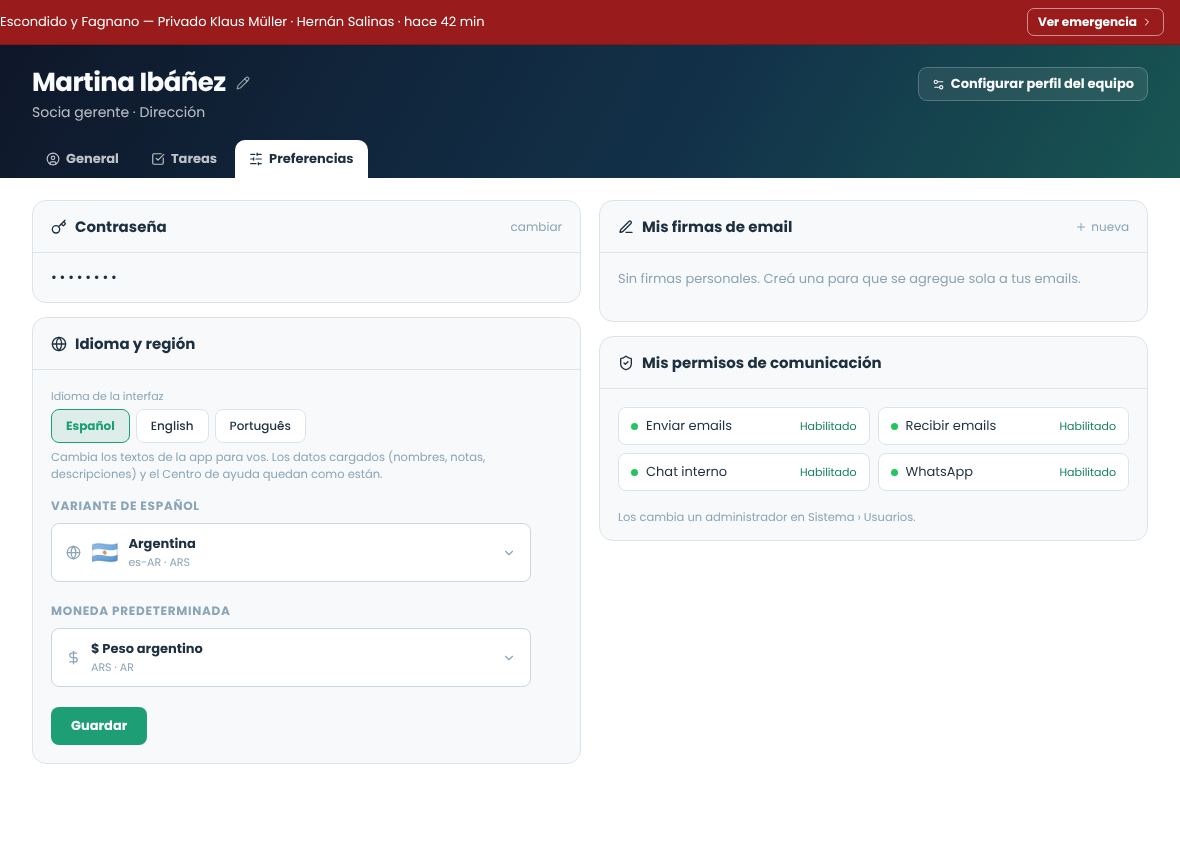Click the sliders icon on Preferencias tab
1180x844 pixels.
256,159
